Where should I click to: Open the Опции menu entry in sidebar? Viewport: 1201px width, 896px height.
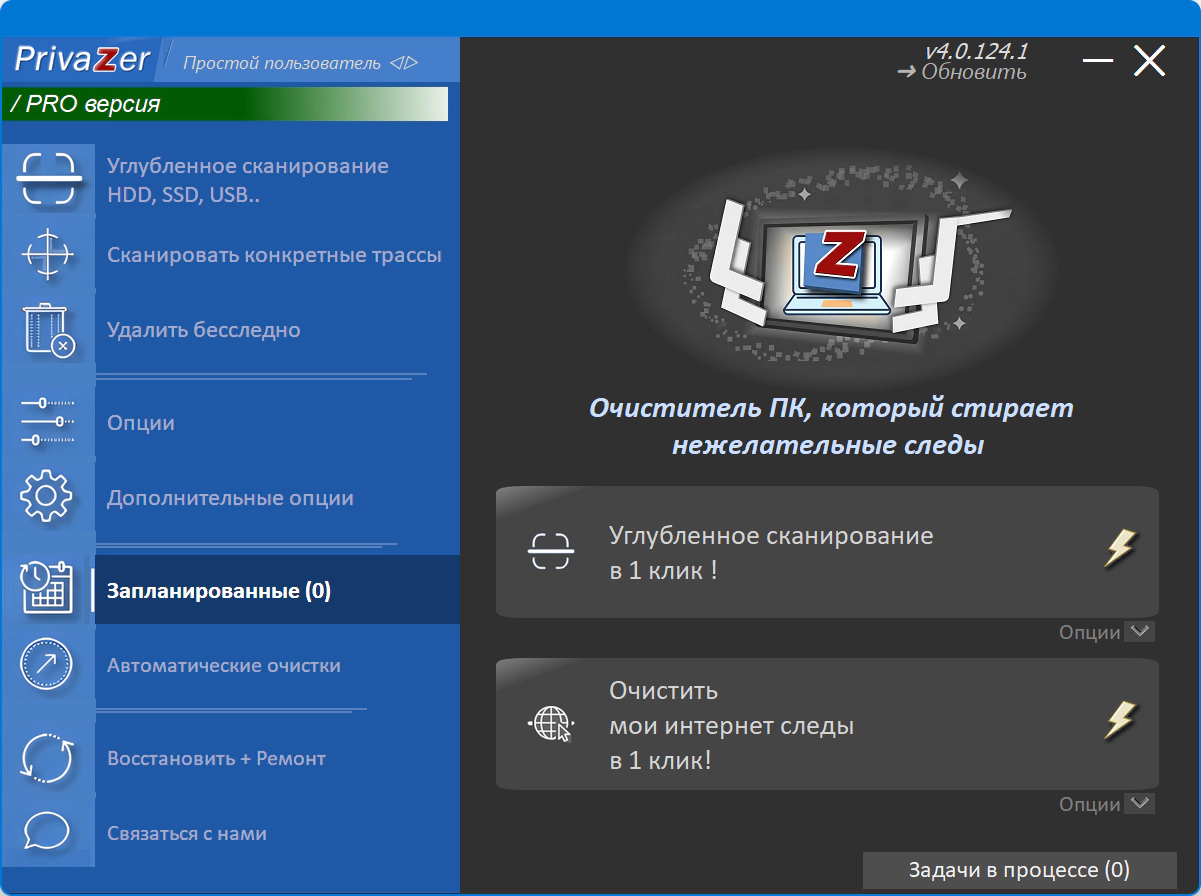pyautogui.click(x=141, y=423)
